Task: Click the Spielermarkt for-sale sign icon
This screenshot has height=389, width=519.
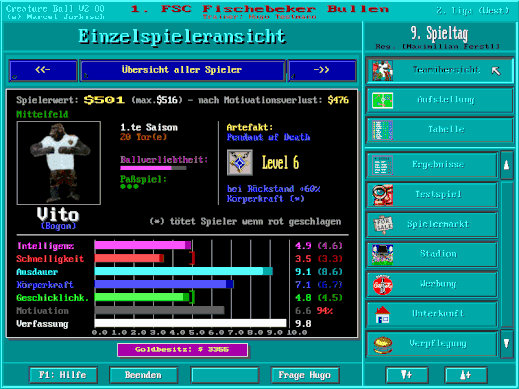Action: point(382,225)
